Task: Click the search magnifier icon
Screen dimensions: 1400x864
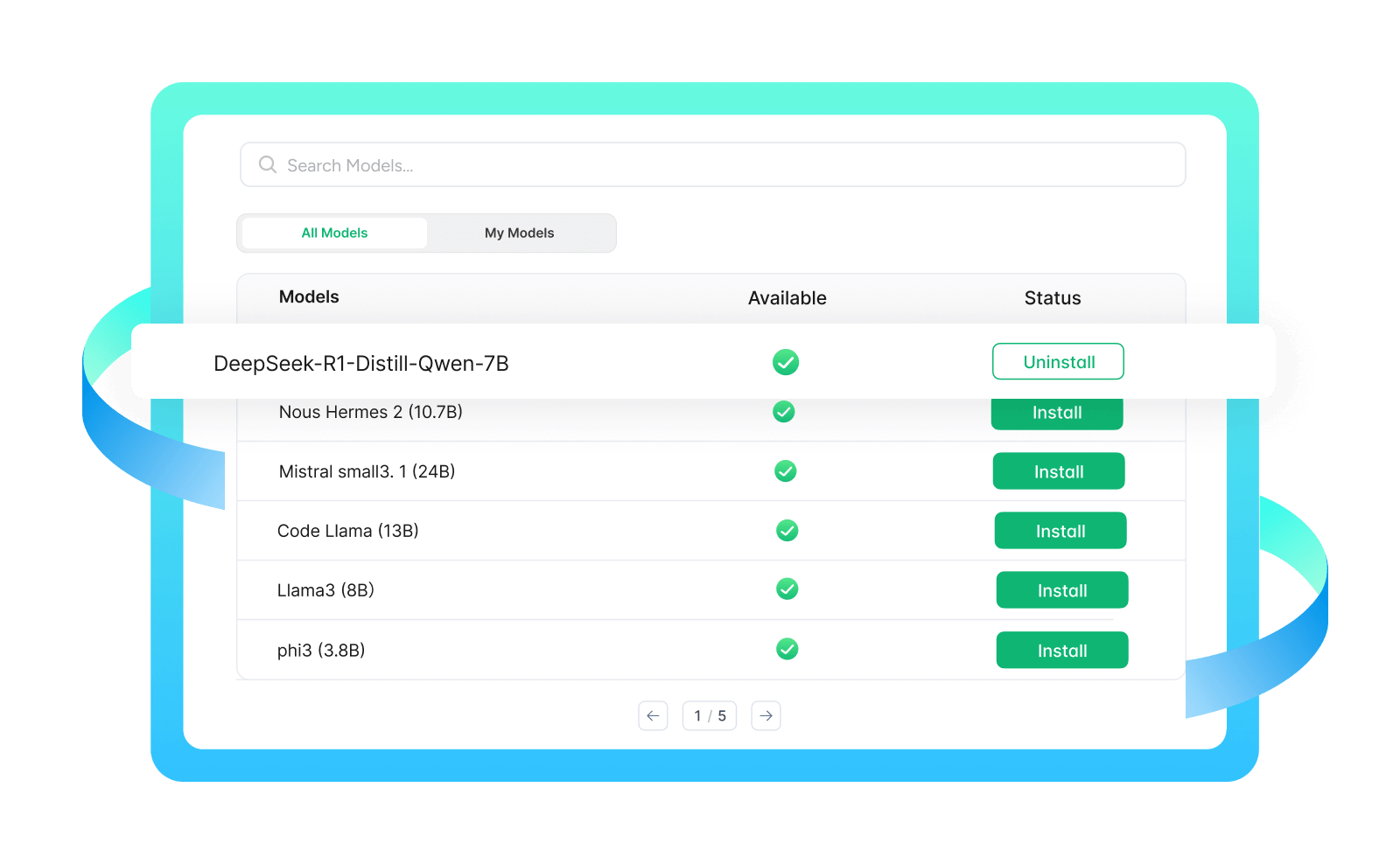Action: [x=268, y=164]
